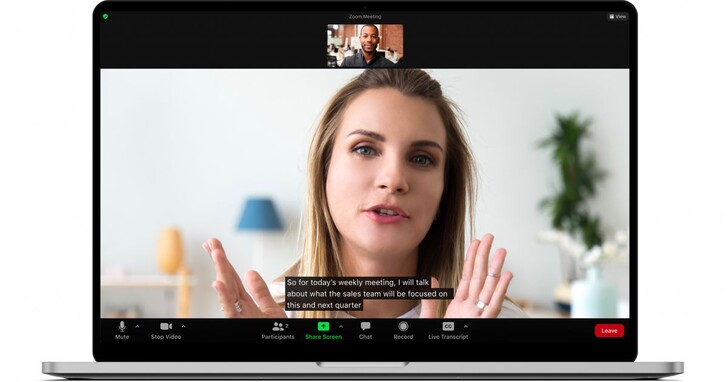Click the Zoom Meeting window title
This screenshot has width=728, height=382.
click(x=365, y=17)
